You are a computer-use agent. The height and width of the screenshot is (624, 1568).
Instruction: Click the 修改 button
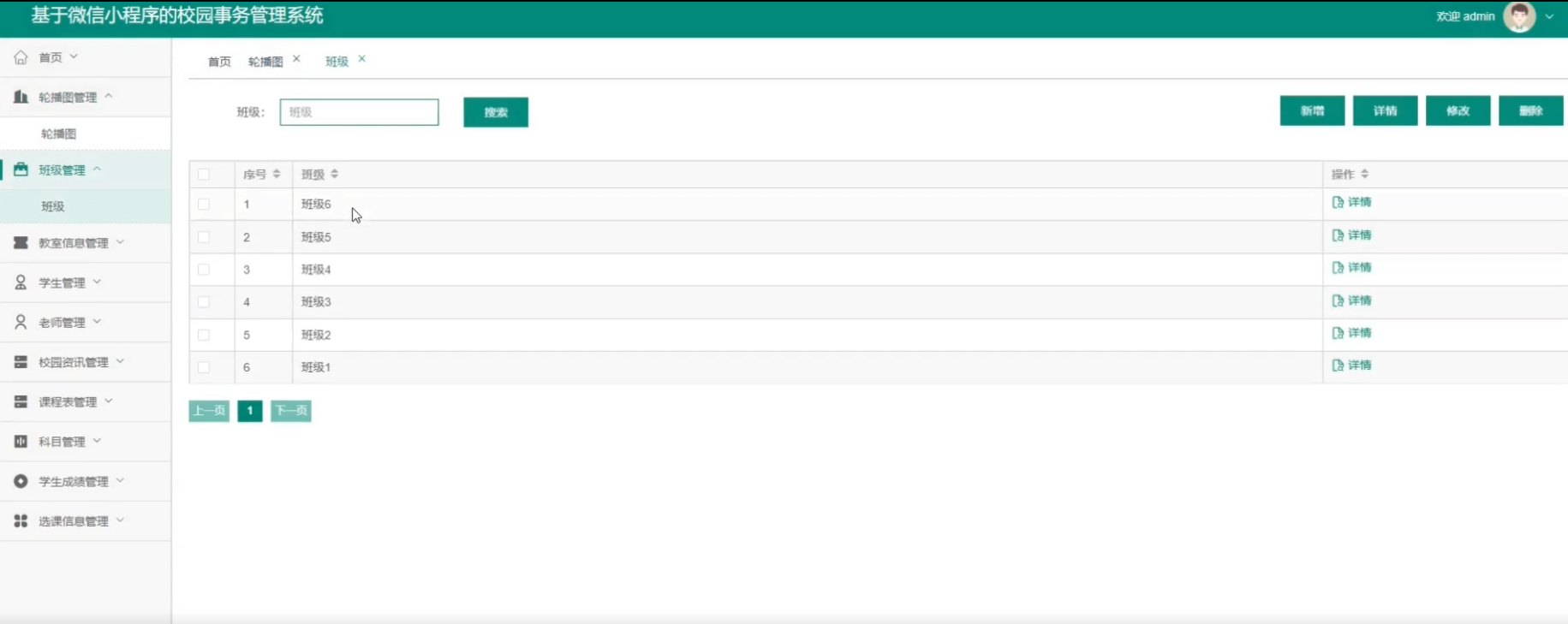[1458, 110]
